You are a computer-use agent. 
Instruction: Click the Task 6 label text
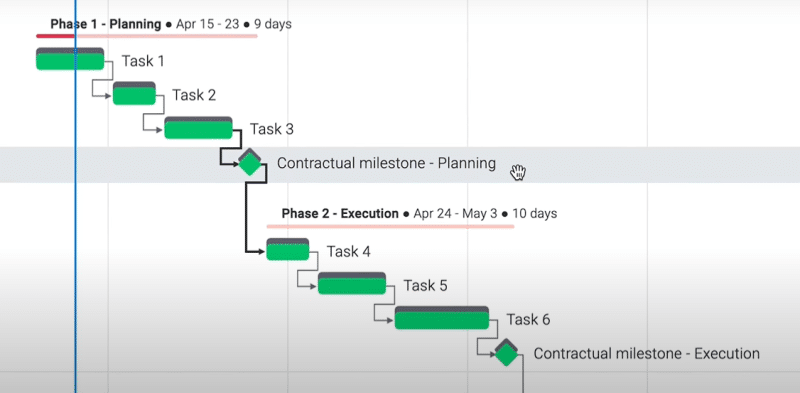pos(528,320)
